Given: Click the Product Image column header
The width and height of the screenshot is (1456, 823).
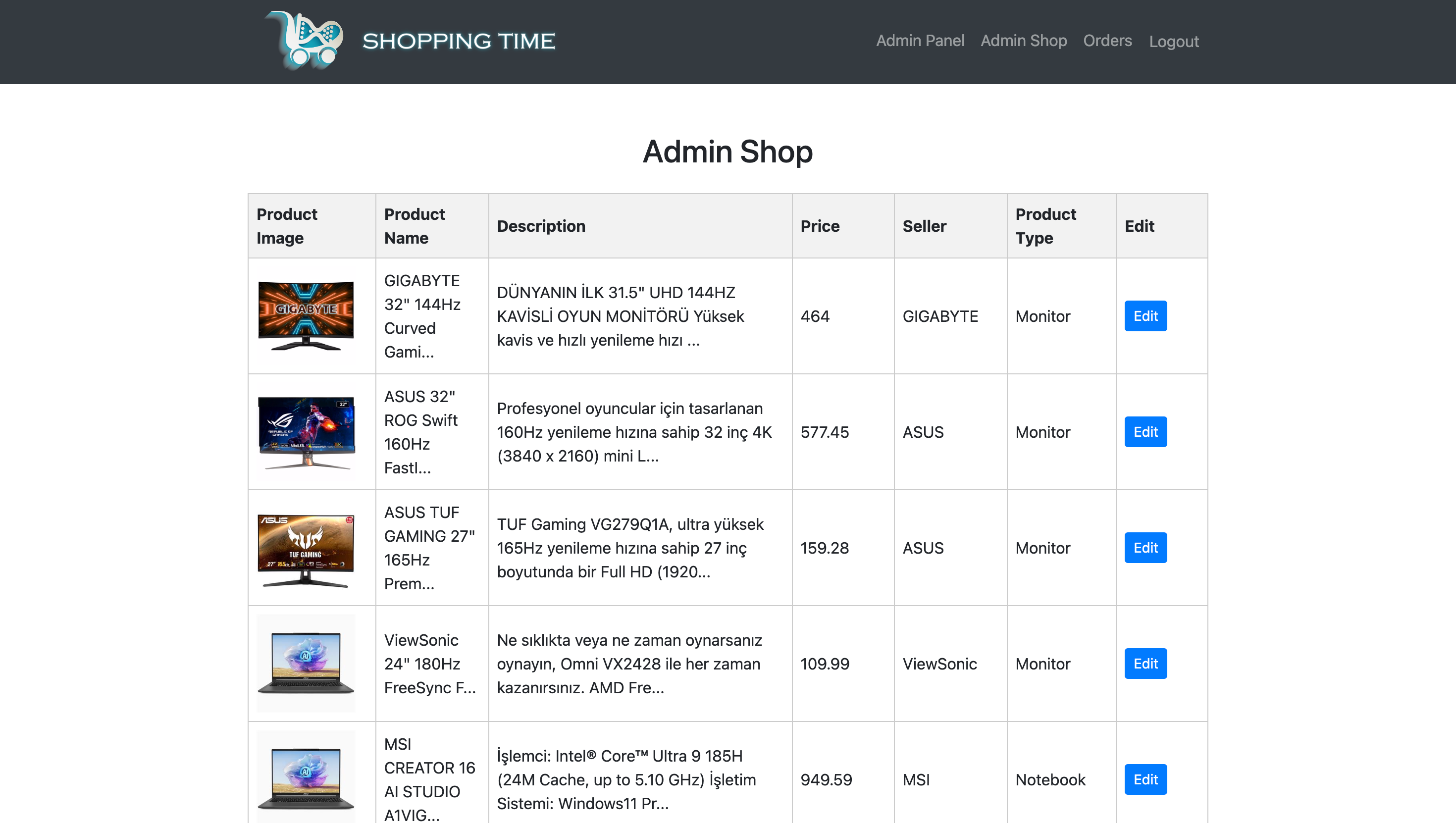Looking at the screenshot, I should point(312,226).
